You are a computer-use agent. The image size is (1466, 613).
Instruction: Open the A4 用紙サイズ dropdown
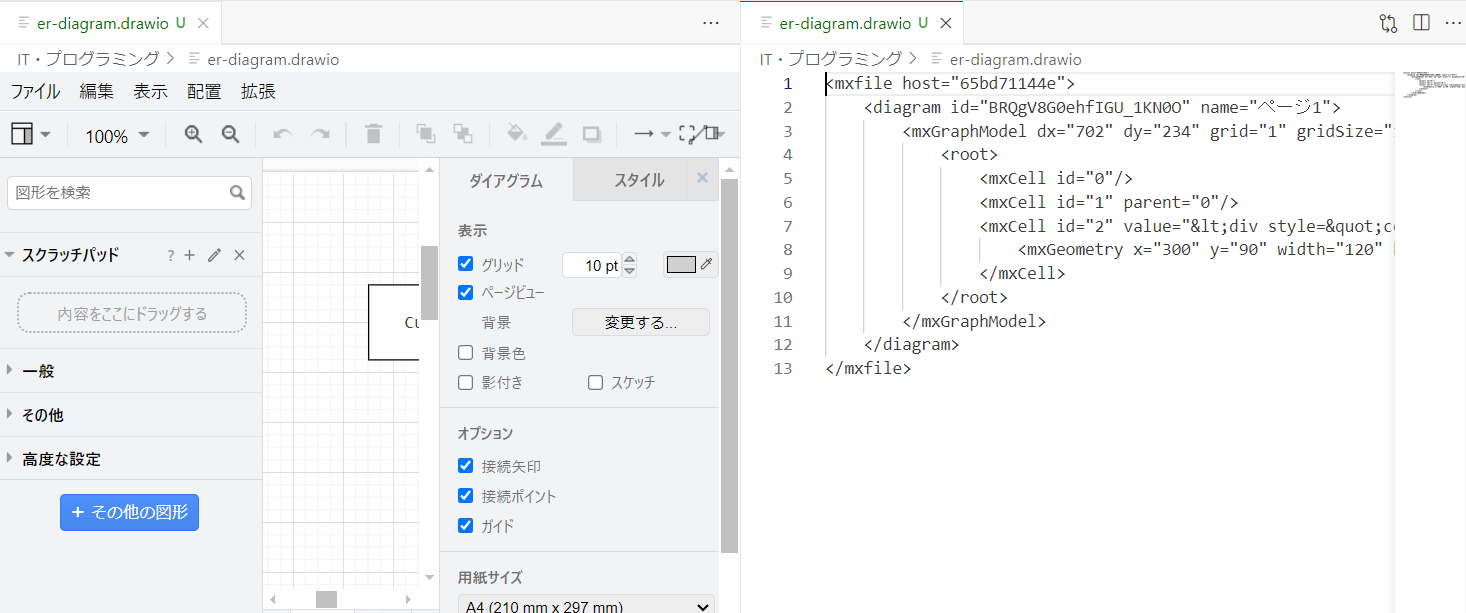(586, 605)
